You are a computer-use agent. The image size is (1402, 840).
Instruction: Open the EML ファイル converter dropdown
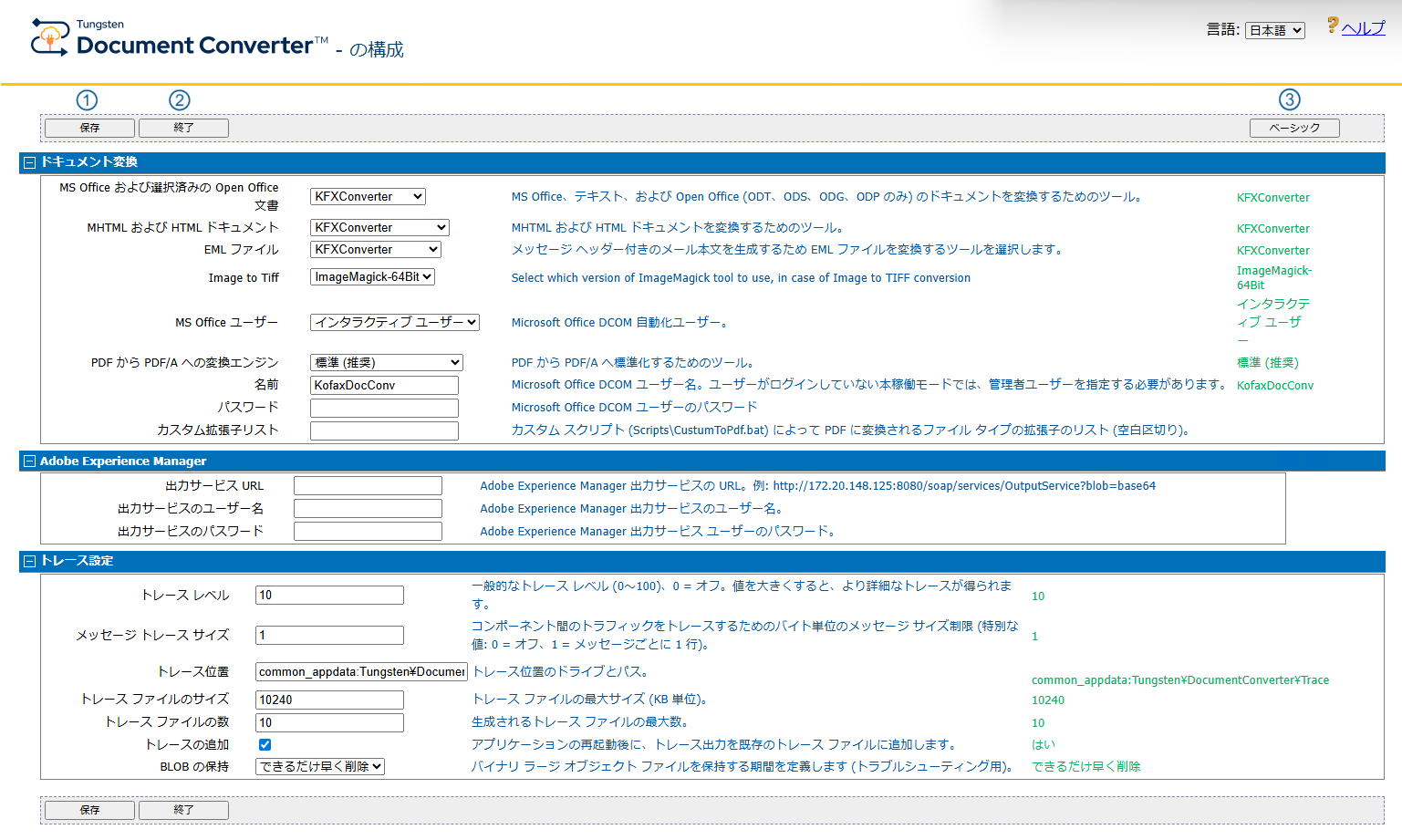tap(376, 249)
